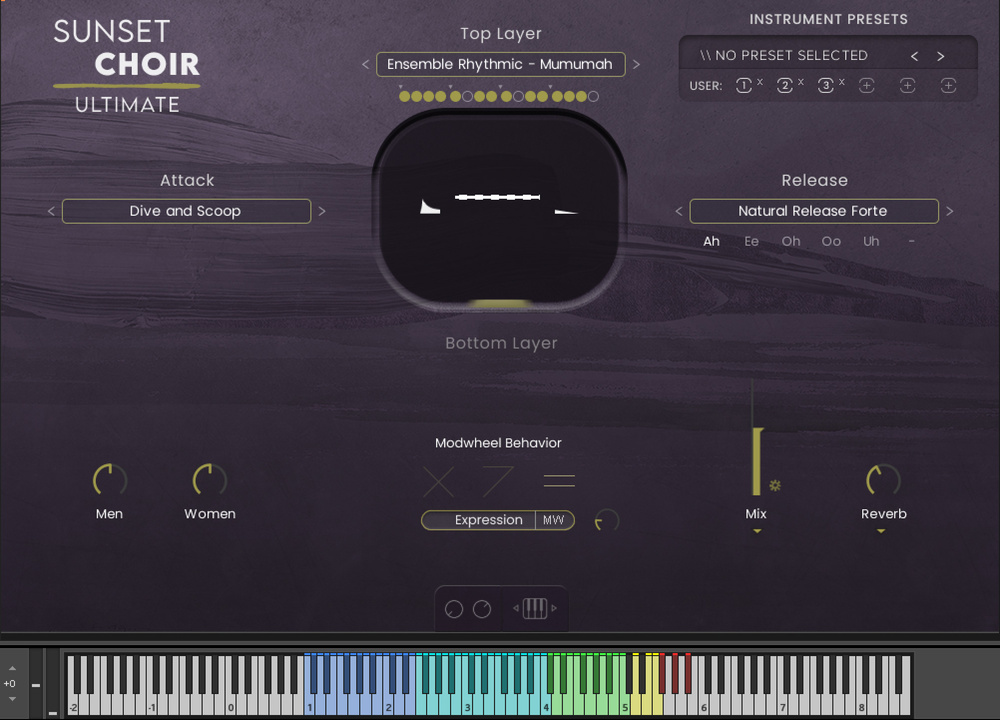This screenshot has width=1000, height=720.
Task: Select the ramp-shaped modwheel behavior icon
Action: tap(498, 481)
